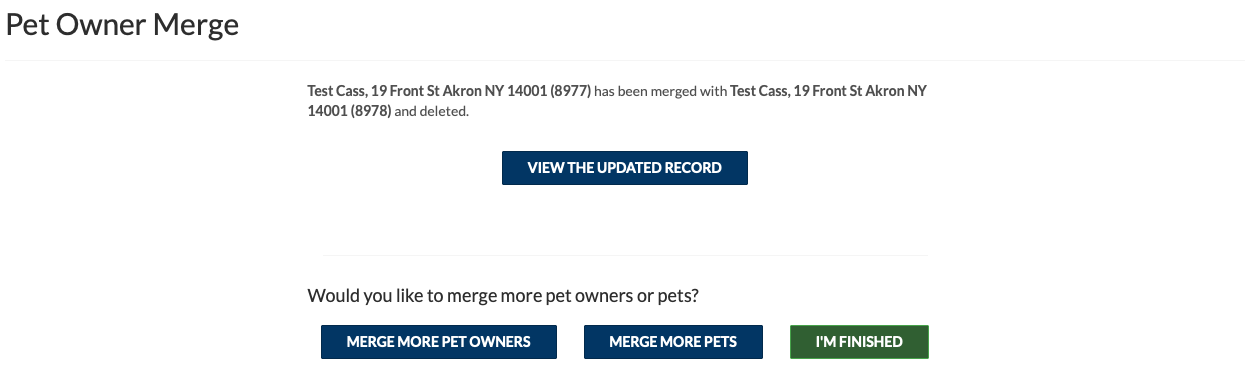
Task: Click the word "Pet" in page title
Action: pos(27,25)
